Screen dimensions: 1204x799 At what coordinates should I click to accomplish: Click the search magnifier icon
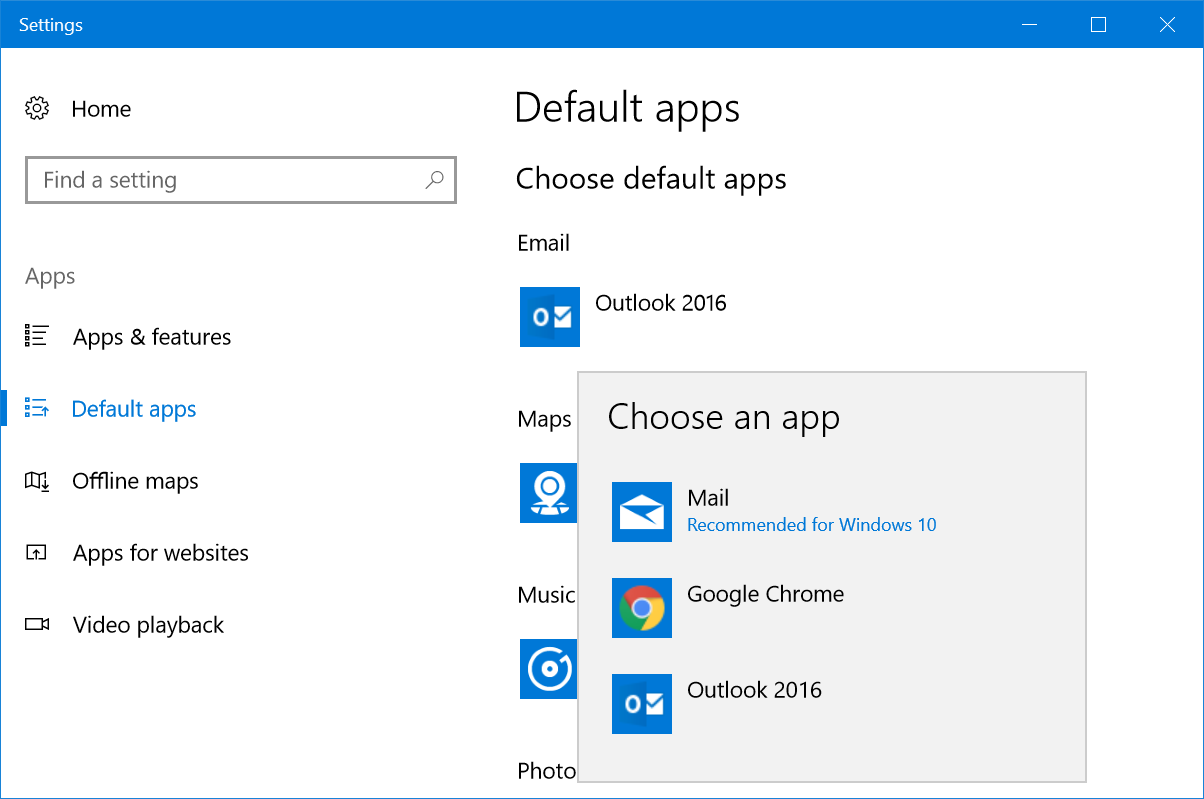point(434,180)
